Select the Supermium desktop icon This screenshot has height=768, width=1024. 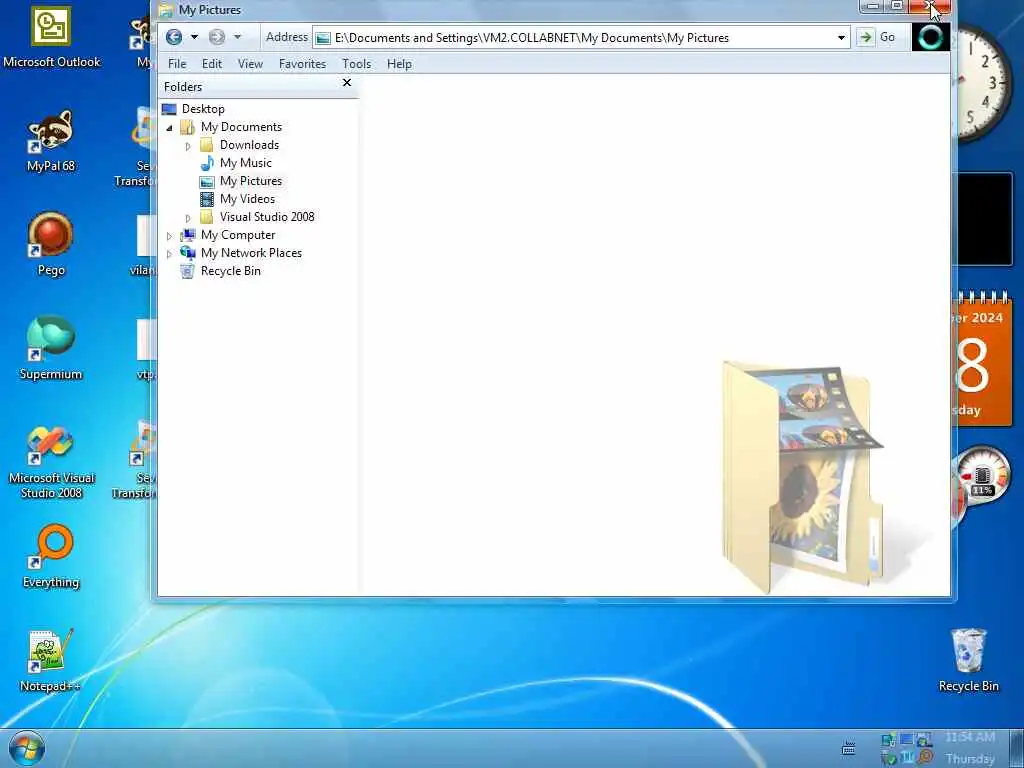pyautogui.click(x=51, y=348)
